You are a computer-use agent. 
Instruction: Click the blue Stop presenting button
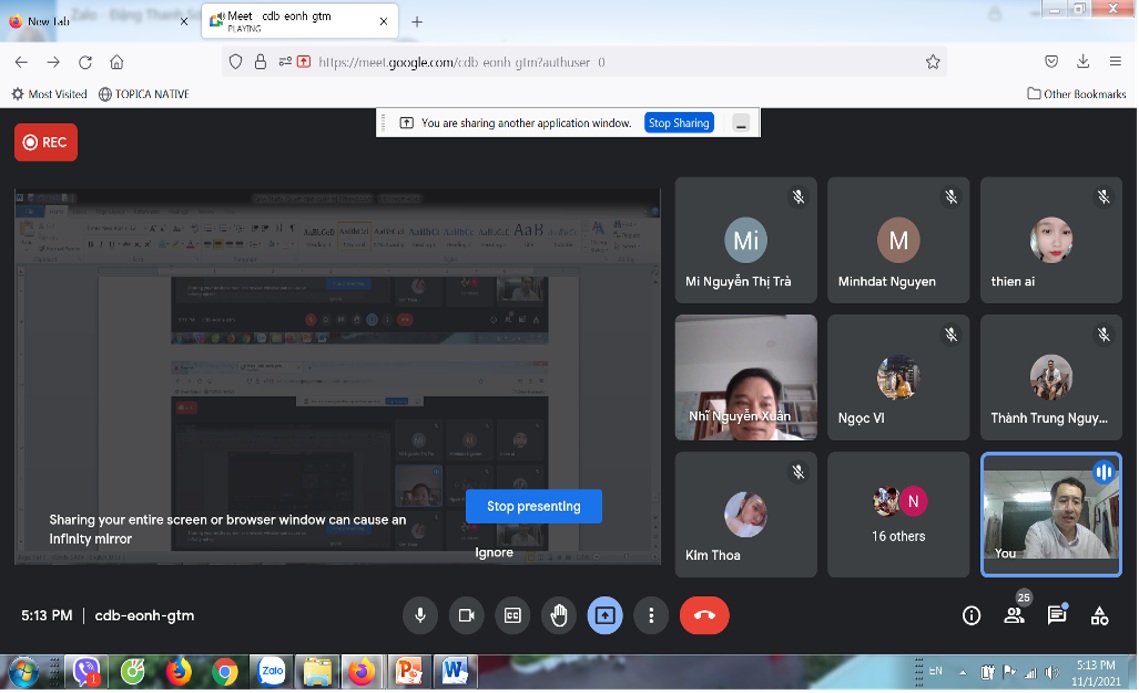coord(534,506)
